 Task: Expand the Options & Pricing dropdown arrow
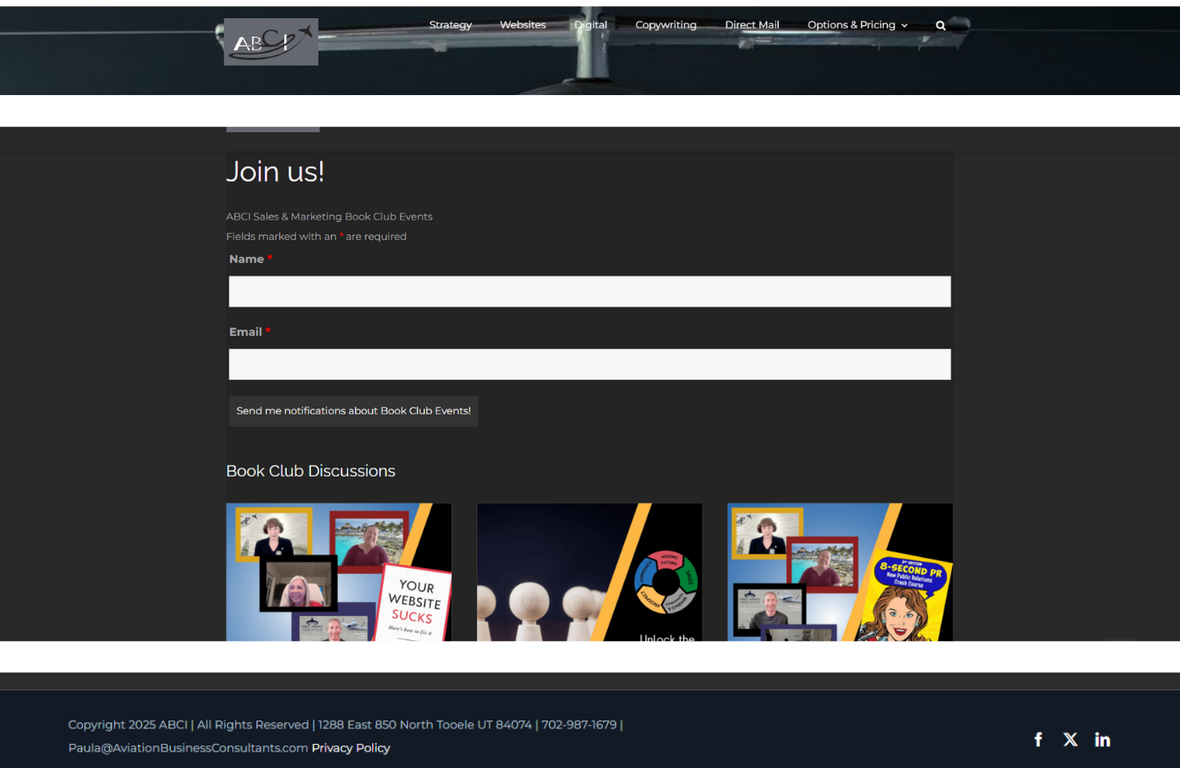(x=905, y=26)
